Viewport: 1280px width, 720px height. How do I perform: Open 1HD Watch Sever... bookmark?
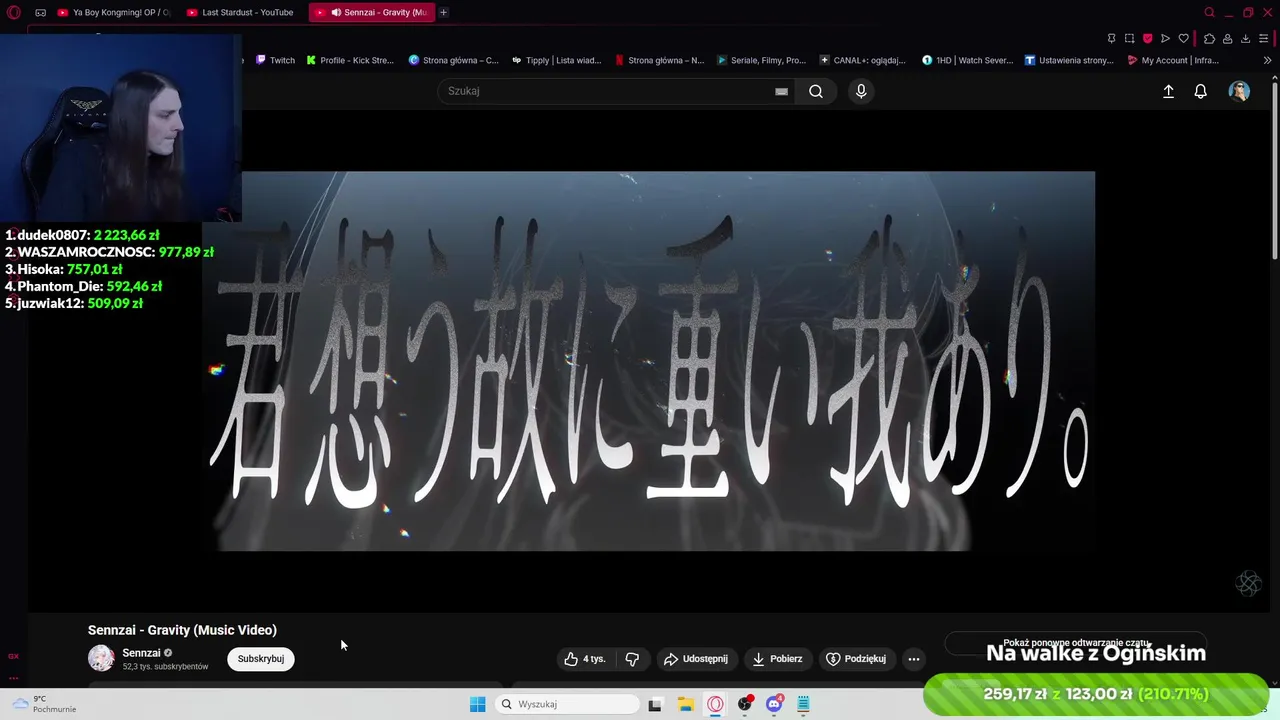pyautogui.click(x=967, y=60)
